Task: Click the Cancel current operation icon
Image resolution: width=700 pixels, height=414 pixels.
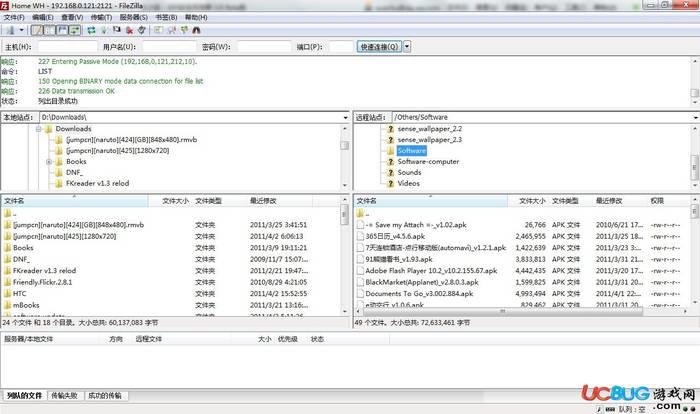Action: (x=117, y=30)
